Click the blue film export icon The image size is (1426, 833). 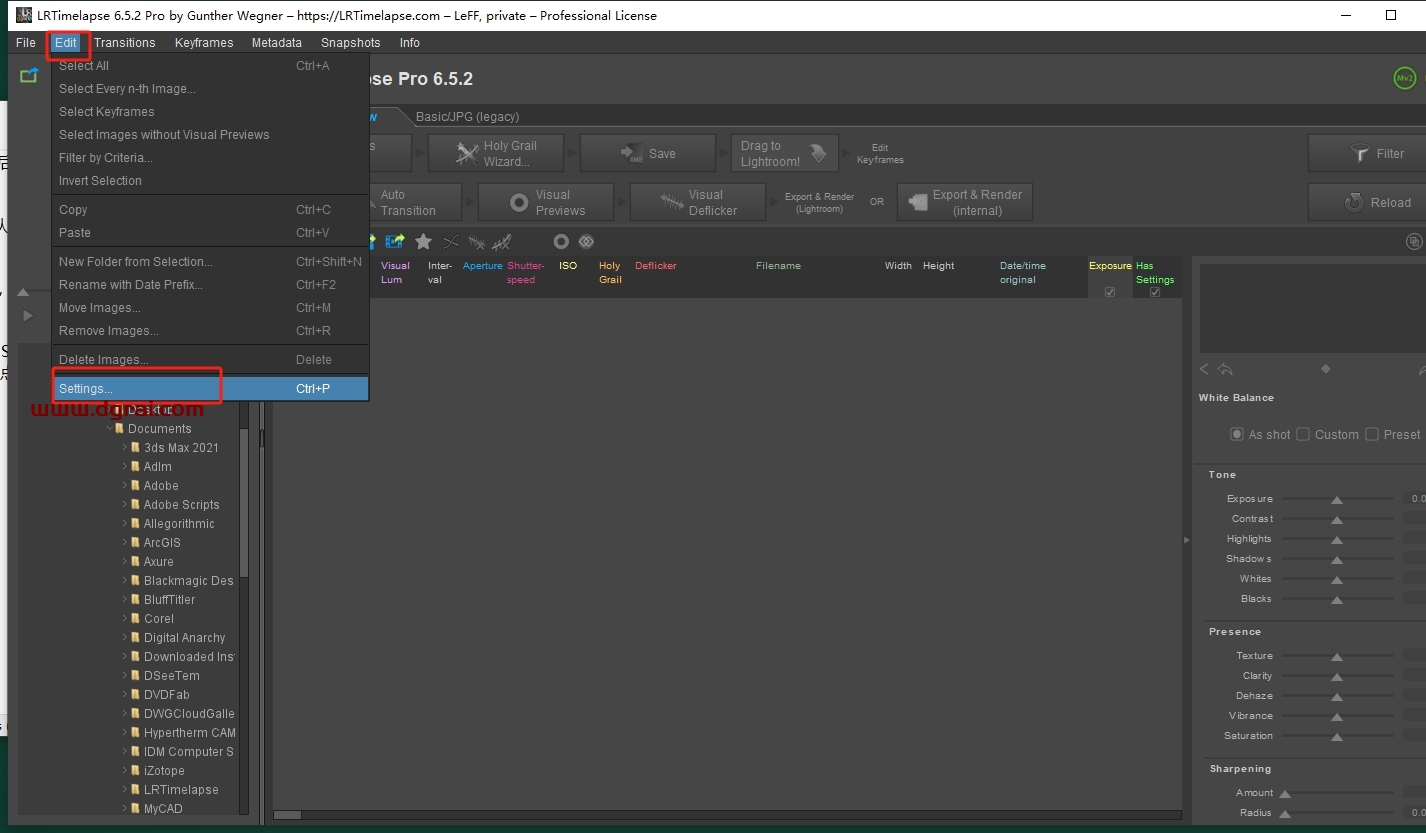coord(395,242)
